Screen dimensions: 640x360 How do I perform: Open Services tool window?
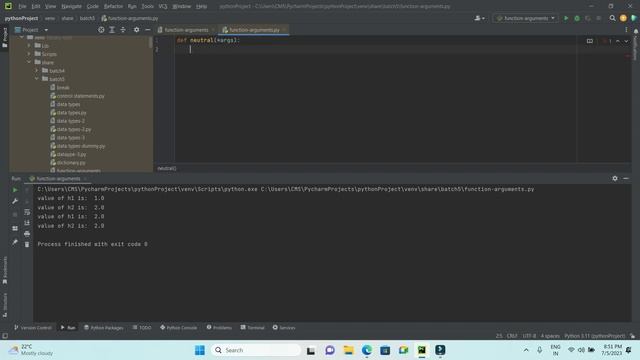coord(284,327)
